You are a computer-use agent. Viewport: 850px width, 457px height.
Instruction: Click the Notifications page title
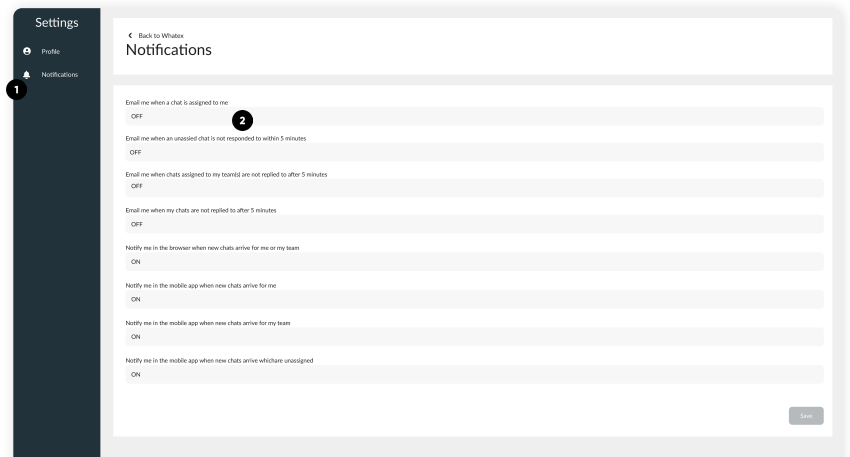pos(169,51)
